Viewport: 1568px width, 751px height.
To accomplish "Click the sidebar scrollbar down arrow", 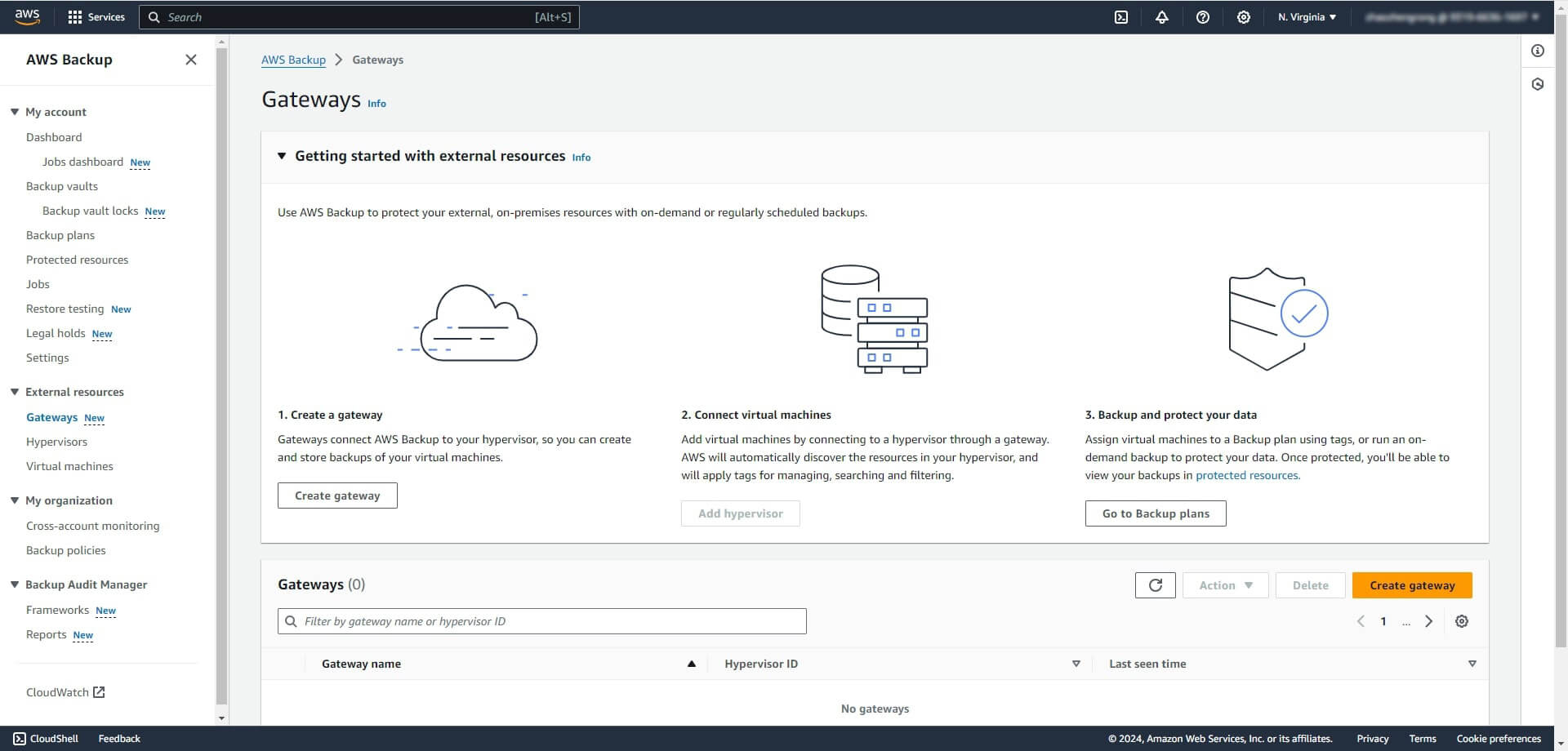I will point(221,718).
